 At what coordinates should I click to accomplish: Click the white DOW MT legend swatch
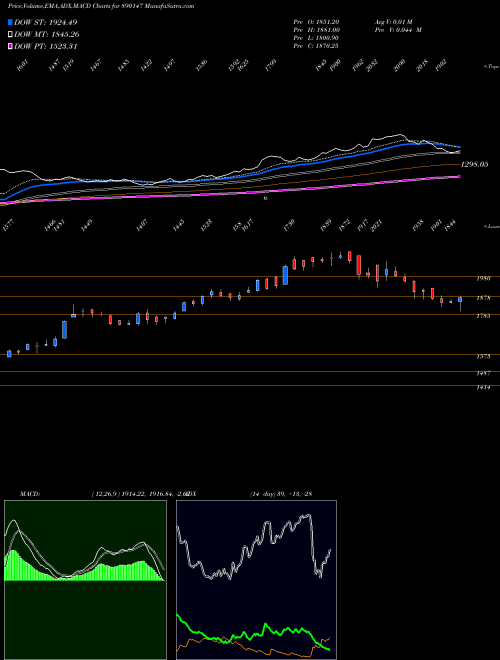[10, 35]
